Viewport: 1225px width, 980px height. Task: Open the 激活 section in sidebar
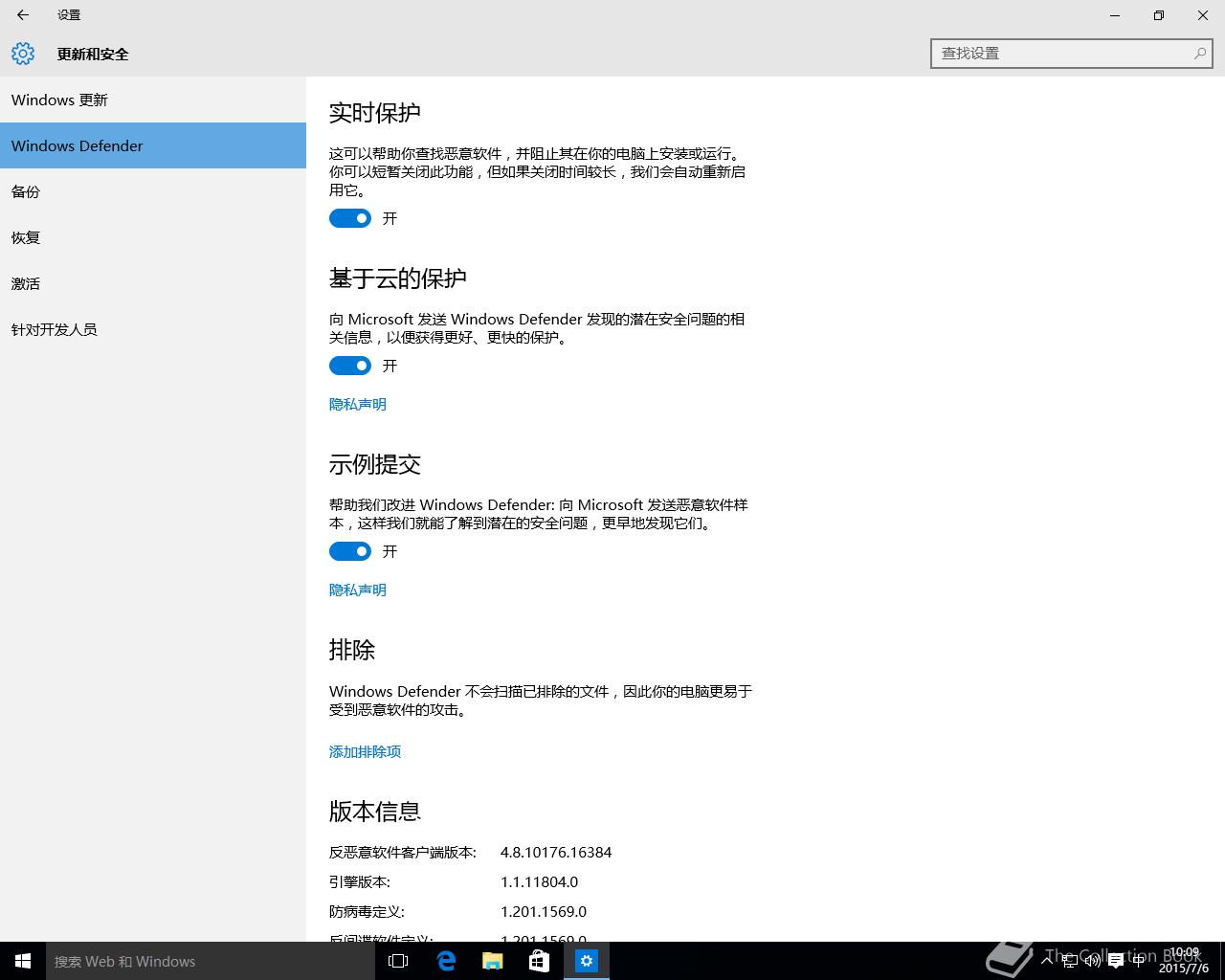(153, 283)
